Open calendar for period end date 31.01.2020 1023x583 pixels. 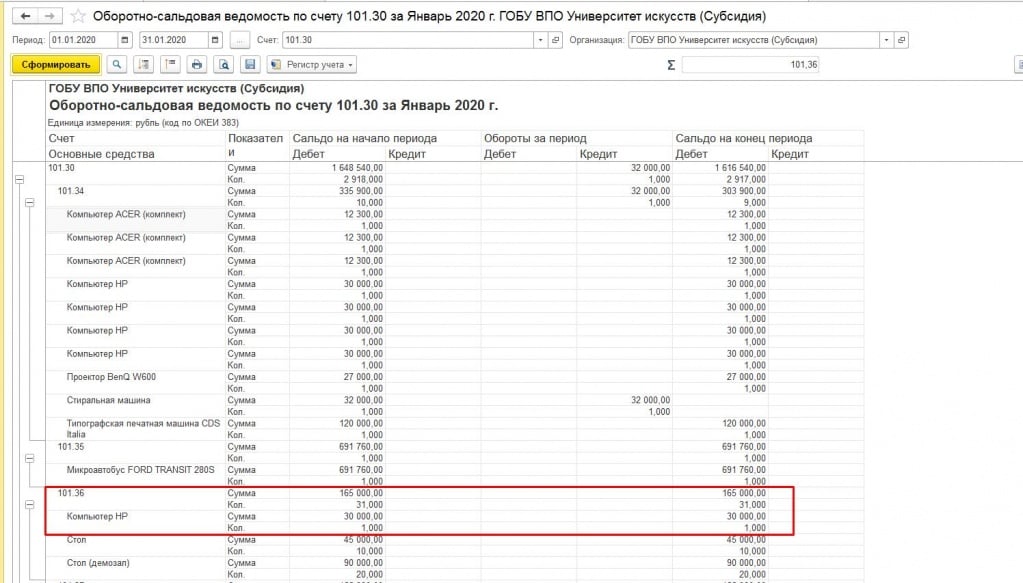click(215, 40)
